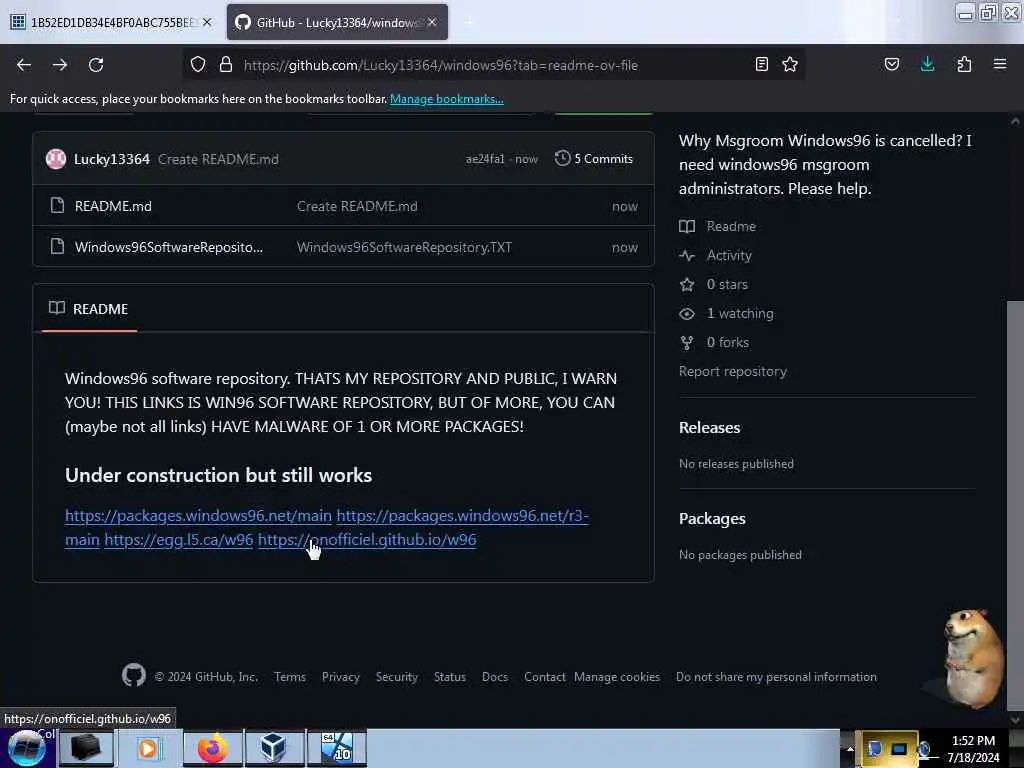
Task: Open the Pocket save icon
Action: tap(891, 64)
